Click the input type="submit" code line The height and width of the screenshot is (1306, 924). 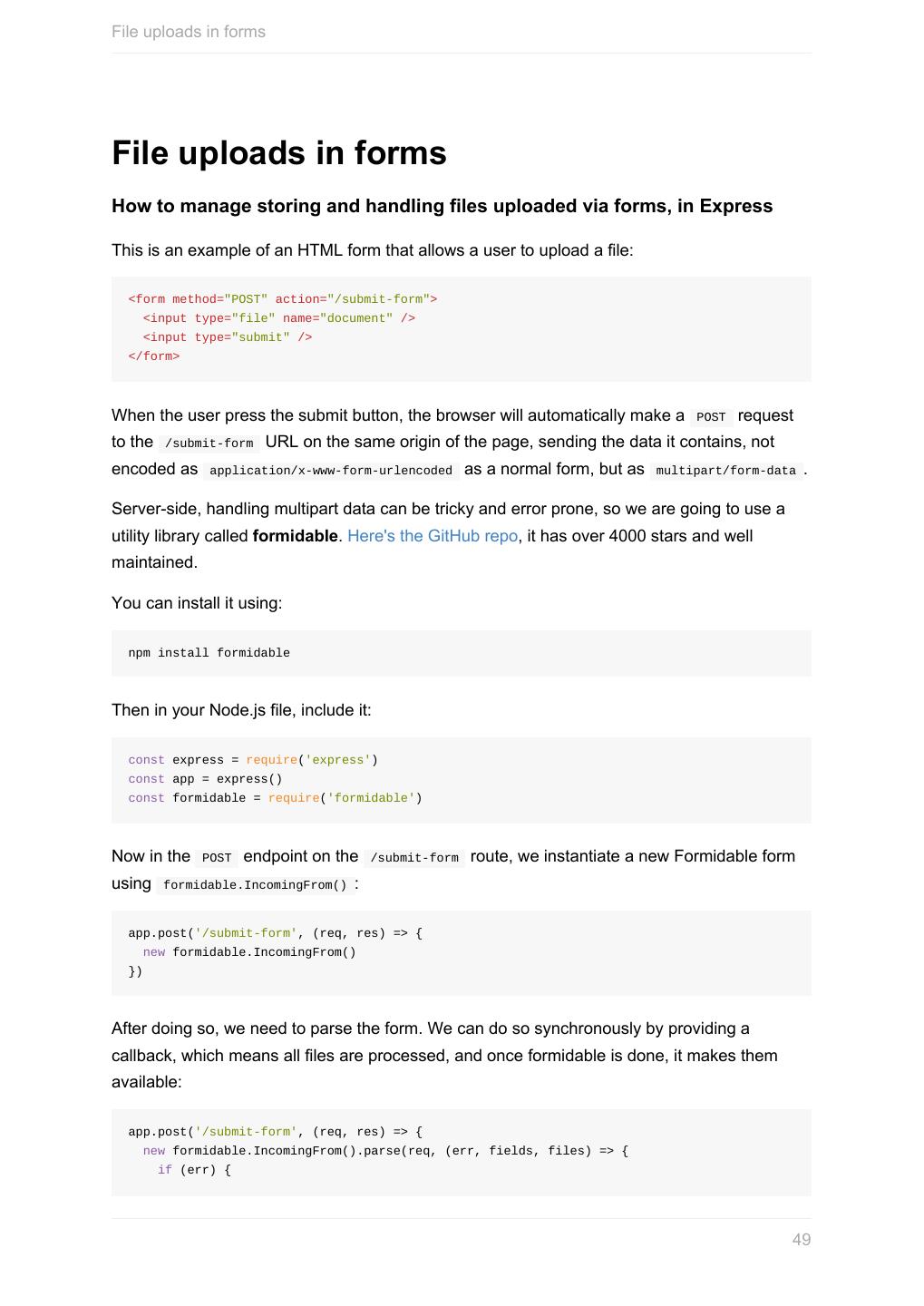227,337
